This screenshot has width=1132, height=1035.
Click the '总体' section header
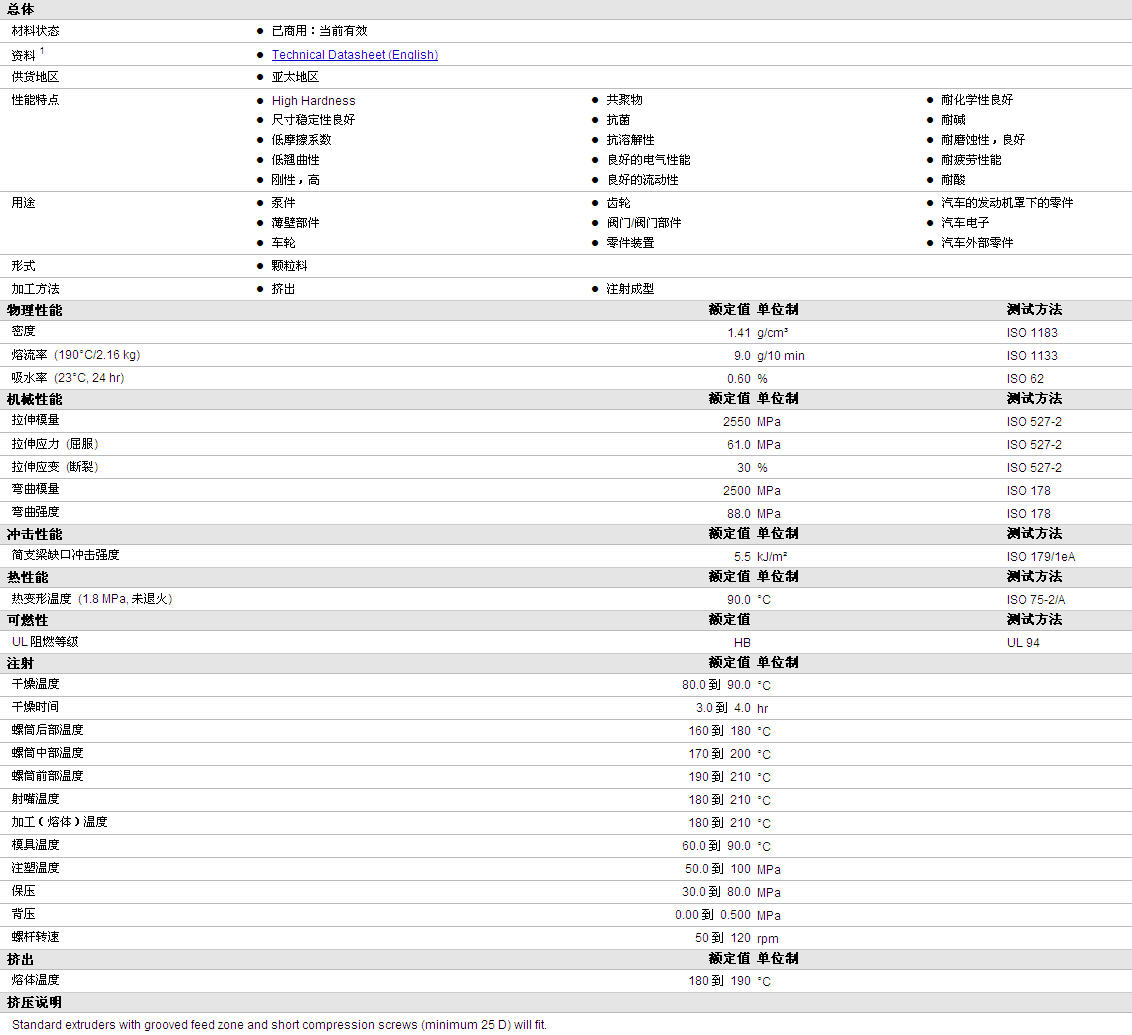coord(20,9)
